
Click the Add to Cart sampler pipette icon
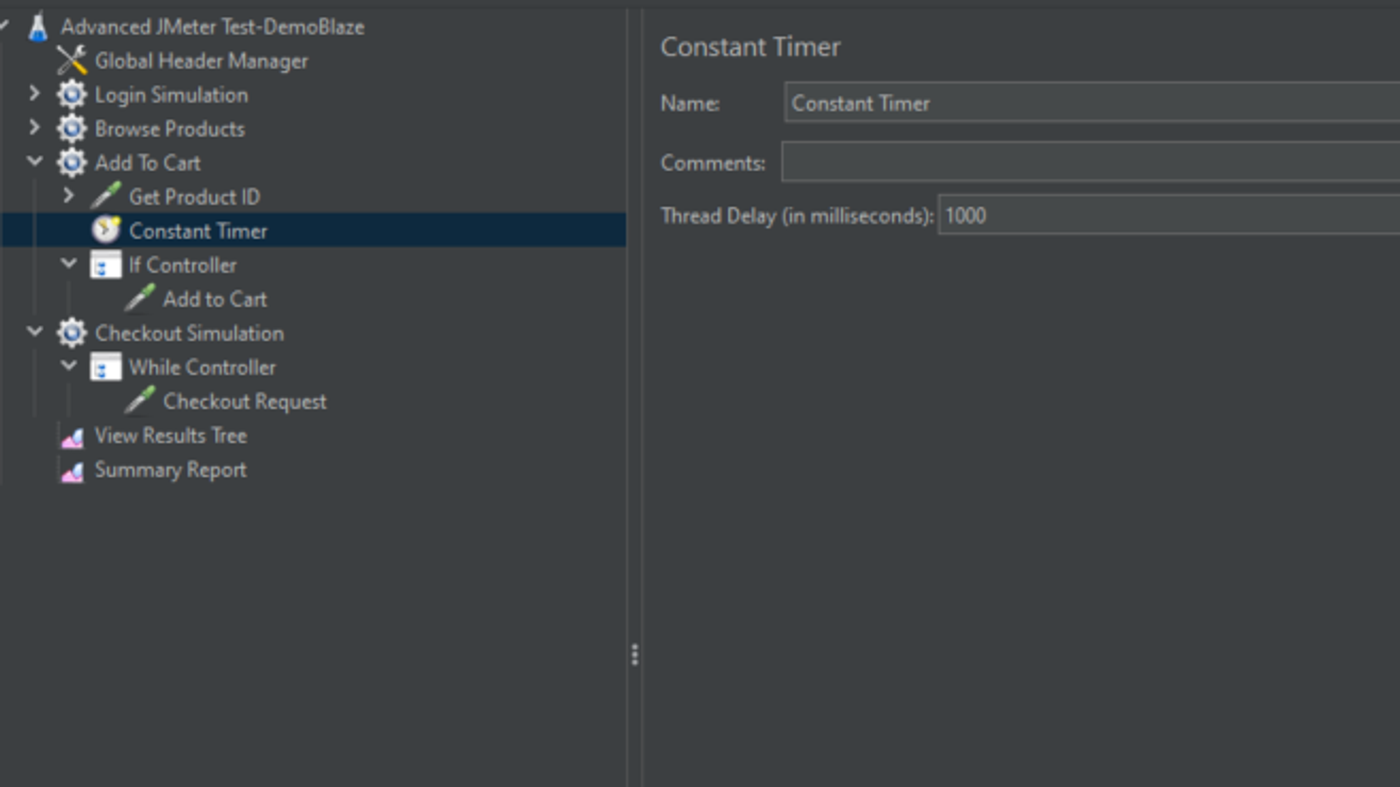tap(140, 299)
